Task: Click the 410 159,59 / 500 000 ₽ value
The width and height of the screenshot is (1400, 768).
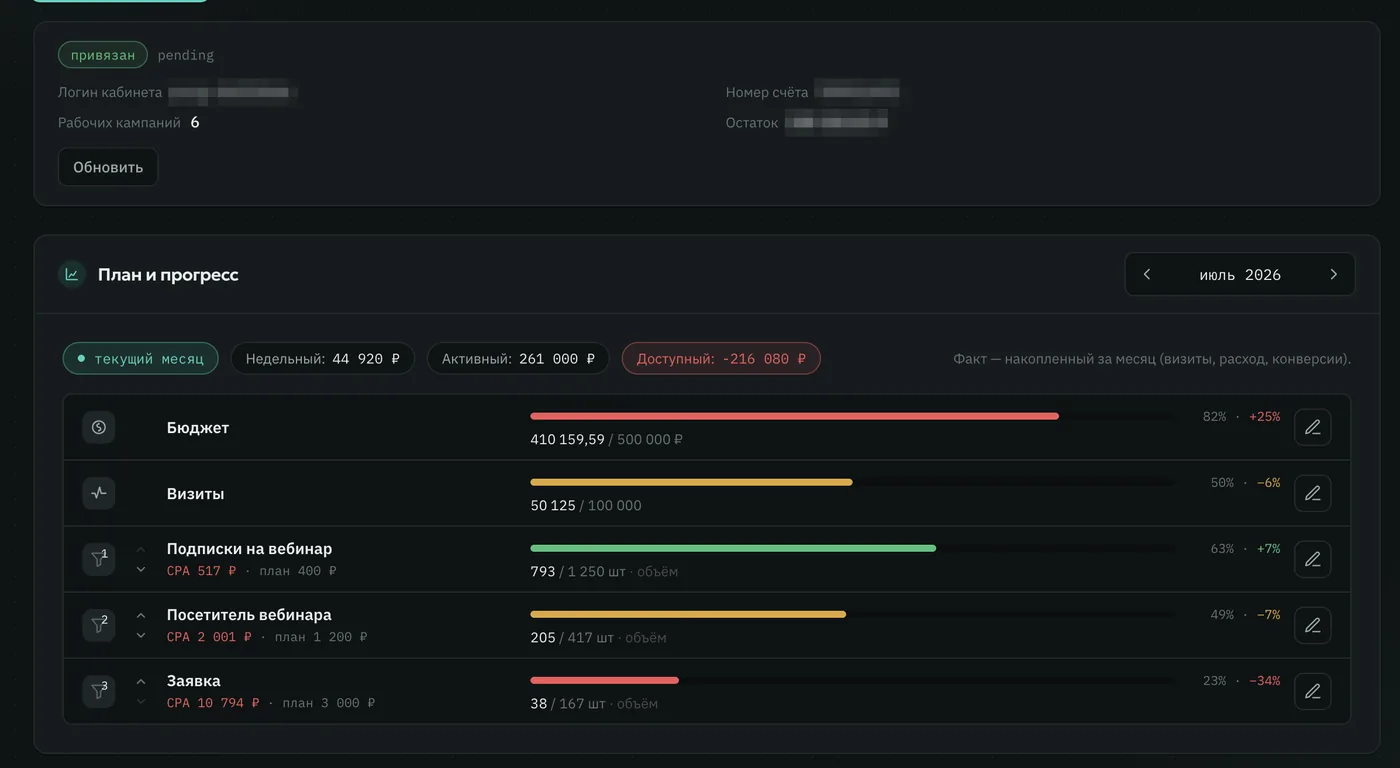Action: (606, 439)
